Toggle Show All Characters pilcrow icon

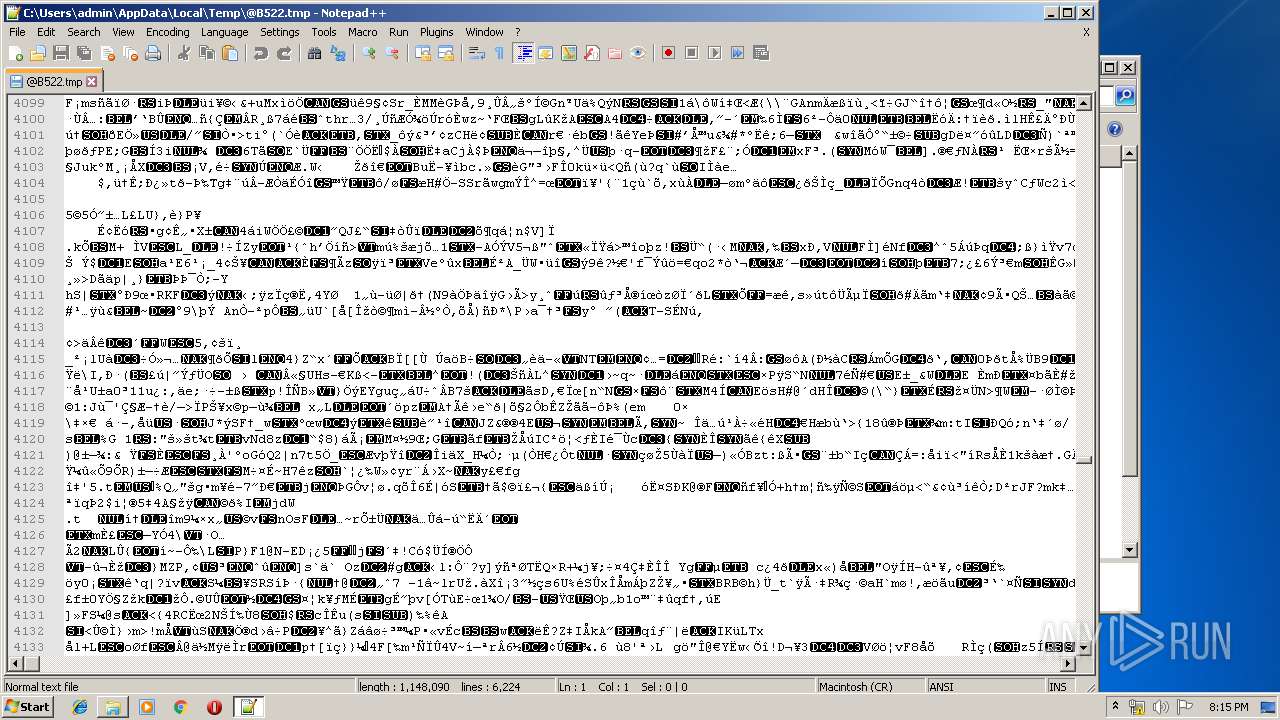(x=500, y=53)
